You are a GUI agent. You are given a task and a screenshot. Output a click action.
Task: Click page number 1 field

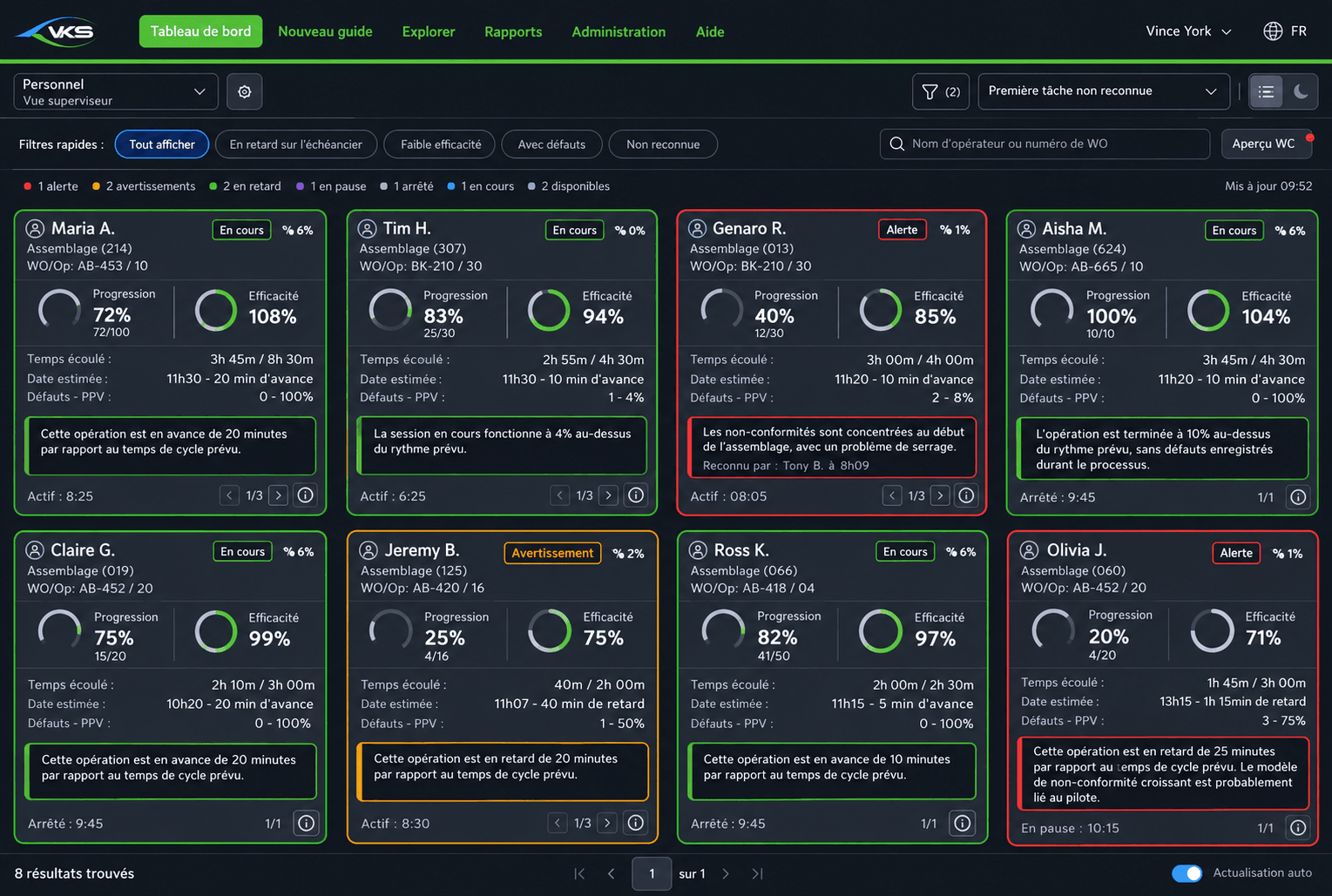(652, 873)
